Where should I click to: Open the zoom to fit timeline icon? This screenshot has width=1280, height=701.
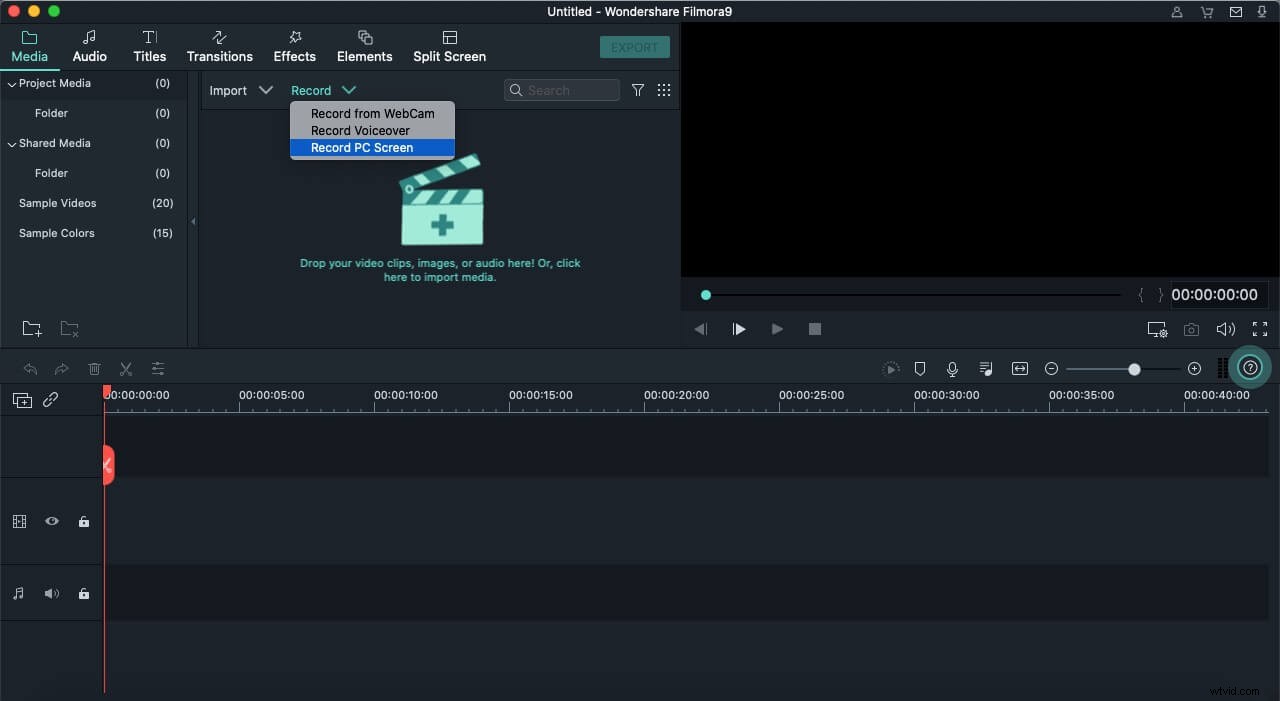click(x=1019, y=368)
